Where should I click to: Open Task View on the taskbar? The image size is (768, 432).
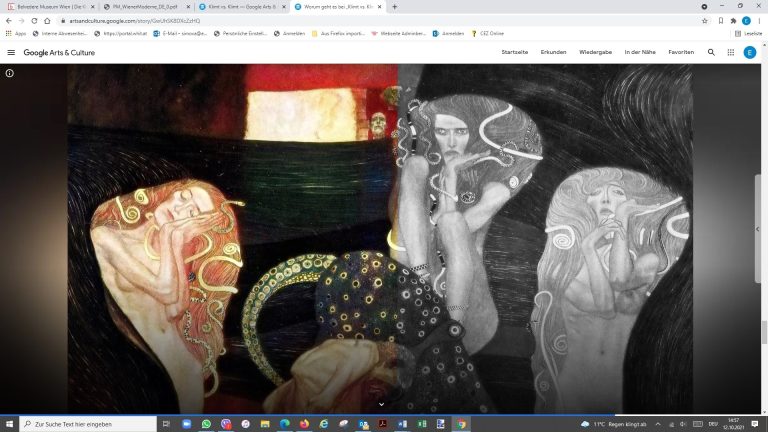point(166,424)
